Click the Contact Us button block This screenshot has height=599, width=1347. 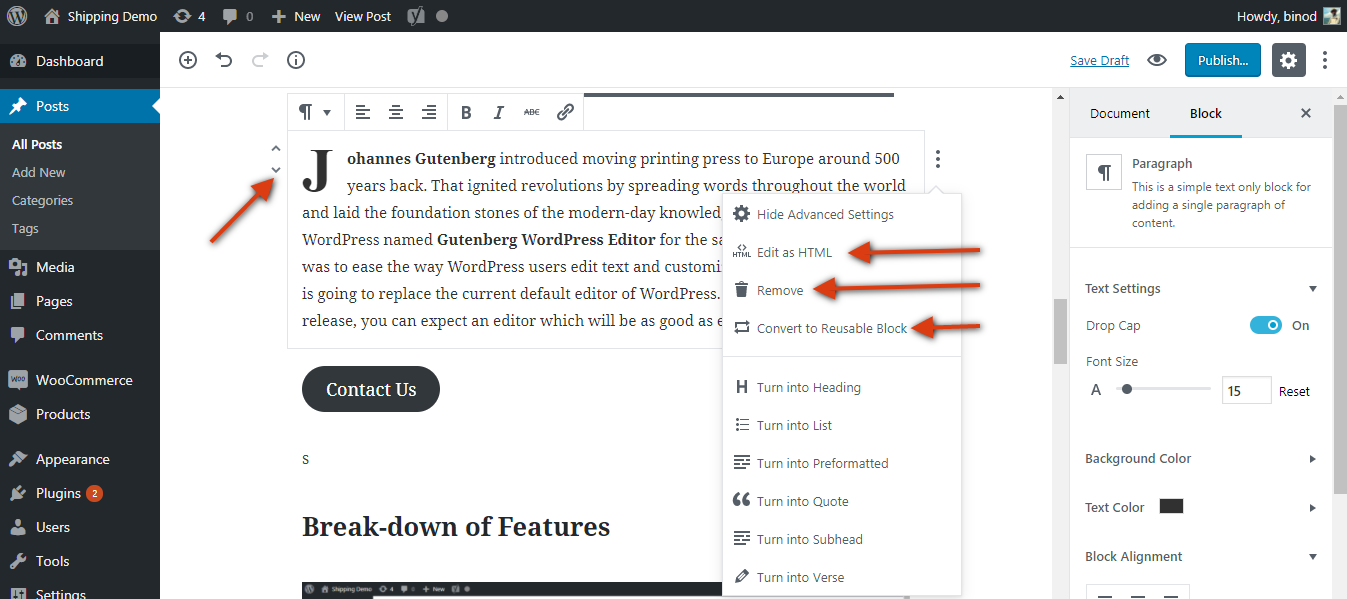(371, 389)
